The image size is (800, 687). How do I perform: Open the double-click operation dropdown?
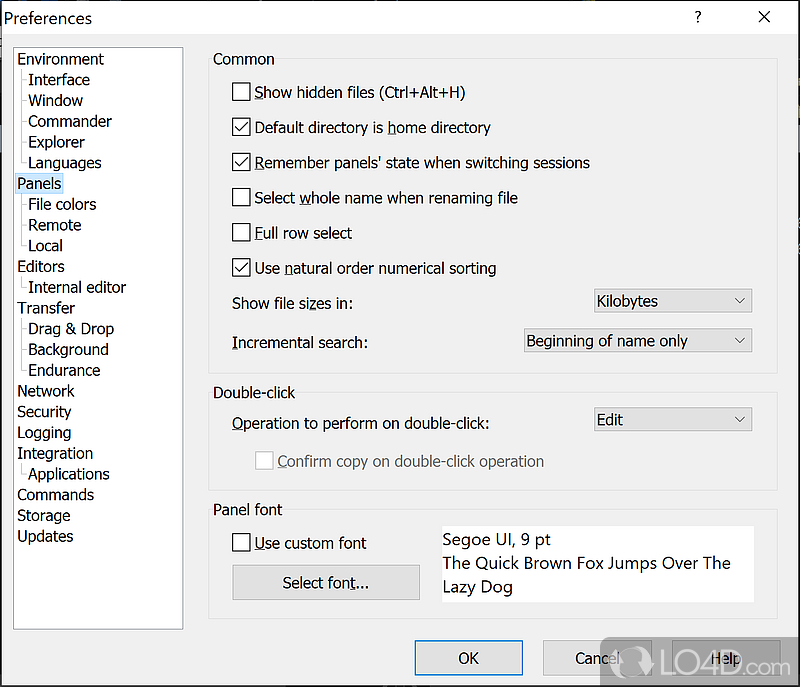pos(671,420)
